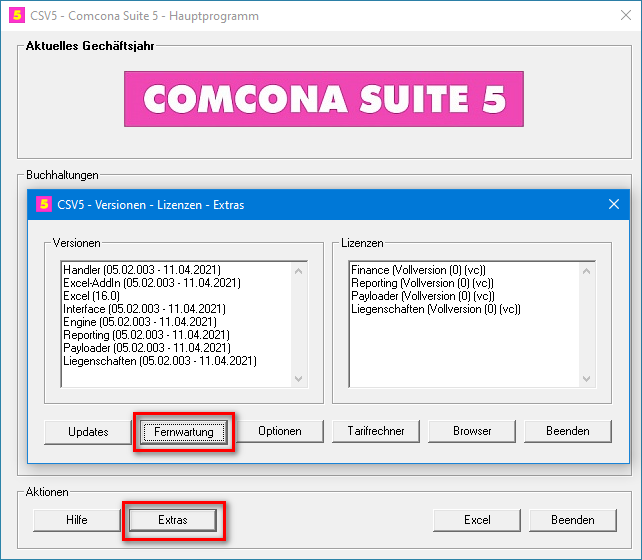Open Fernwartung remote maintenance
Screen dimensions: 642x560
pyautogui.click(x=184, y=432)
